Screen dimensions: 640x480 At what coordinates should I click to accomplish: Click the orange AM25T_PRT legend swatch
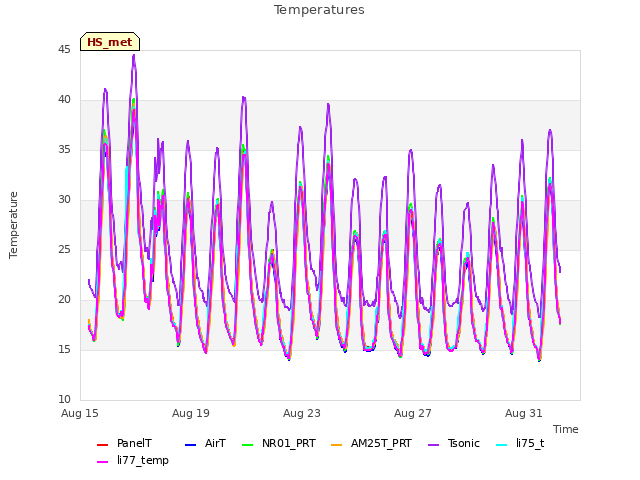336,444
